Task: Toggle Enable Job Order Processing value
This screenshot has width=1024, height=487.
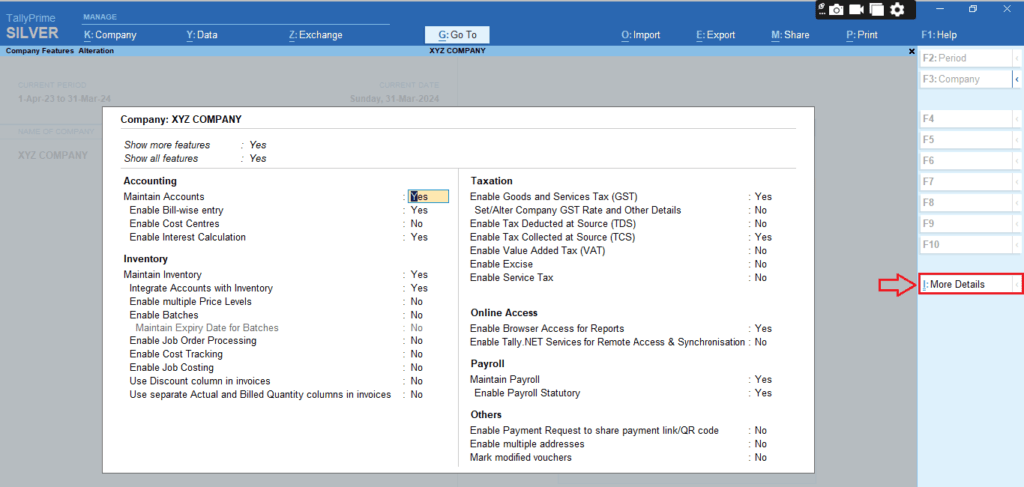Action: [x=417, y=341]
